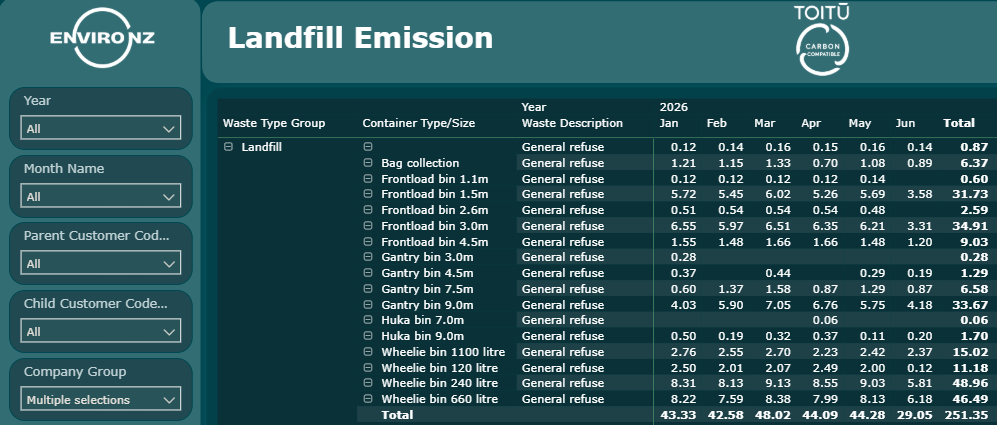
Task: Collapse the Frontload bin 1.1m row
Action: 367,179
